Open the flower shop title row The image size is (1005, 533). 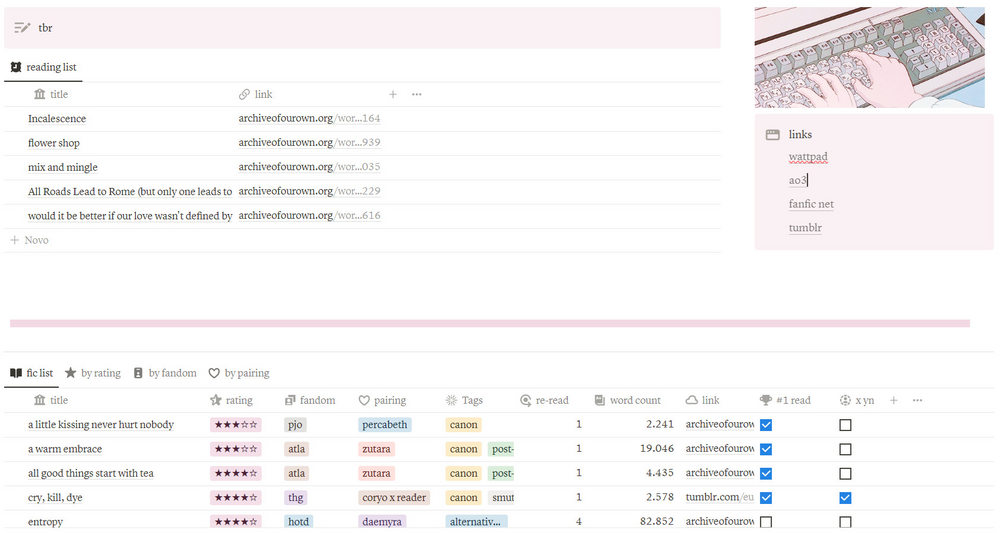point(54,143)
